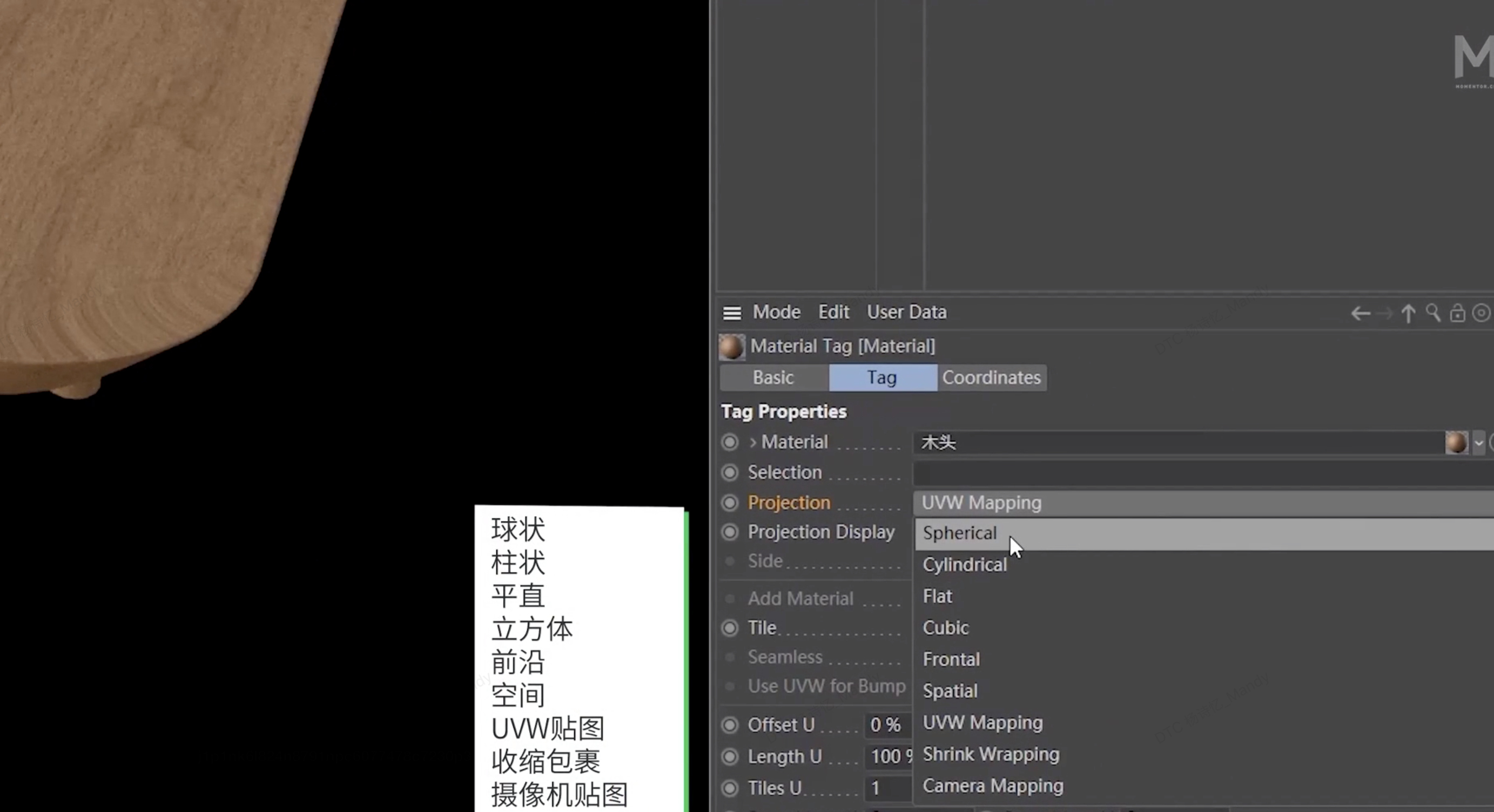Go forward with the right arrow icon
Viewport: 1494px width, 812px height.
coord(1384,314)
